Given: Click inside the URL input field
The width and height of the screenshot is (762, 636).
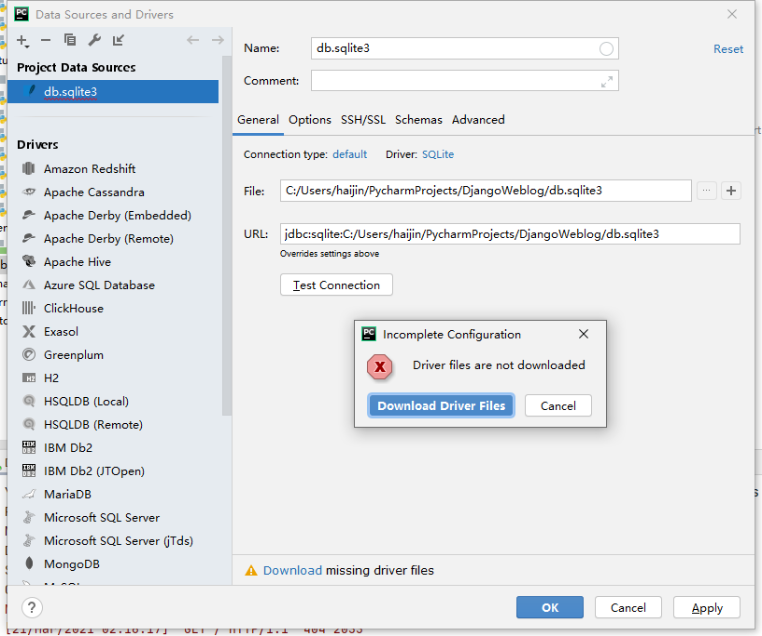Looking at the screenshot, I should tap(510, 234).
